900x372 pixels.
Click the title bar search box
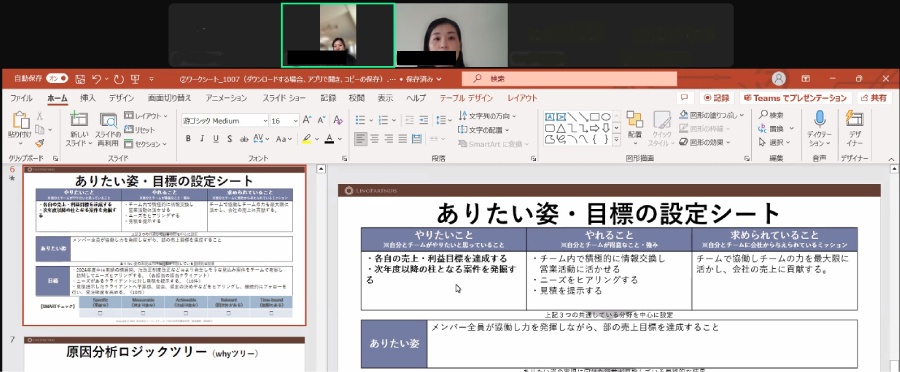pos(569,79)
